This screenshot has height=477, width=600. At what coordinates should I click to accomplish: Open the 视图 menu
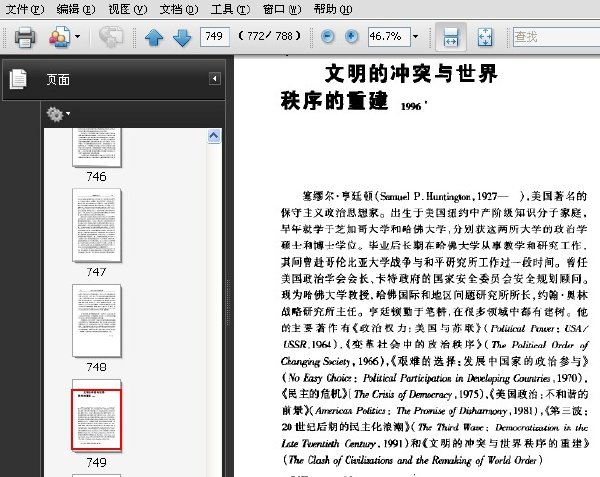(x=127, y=9)
